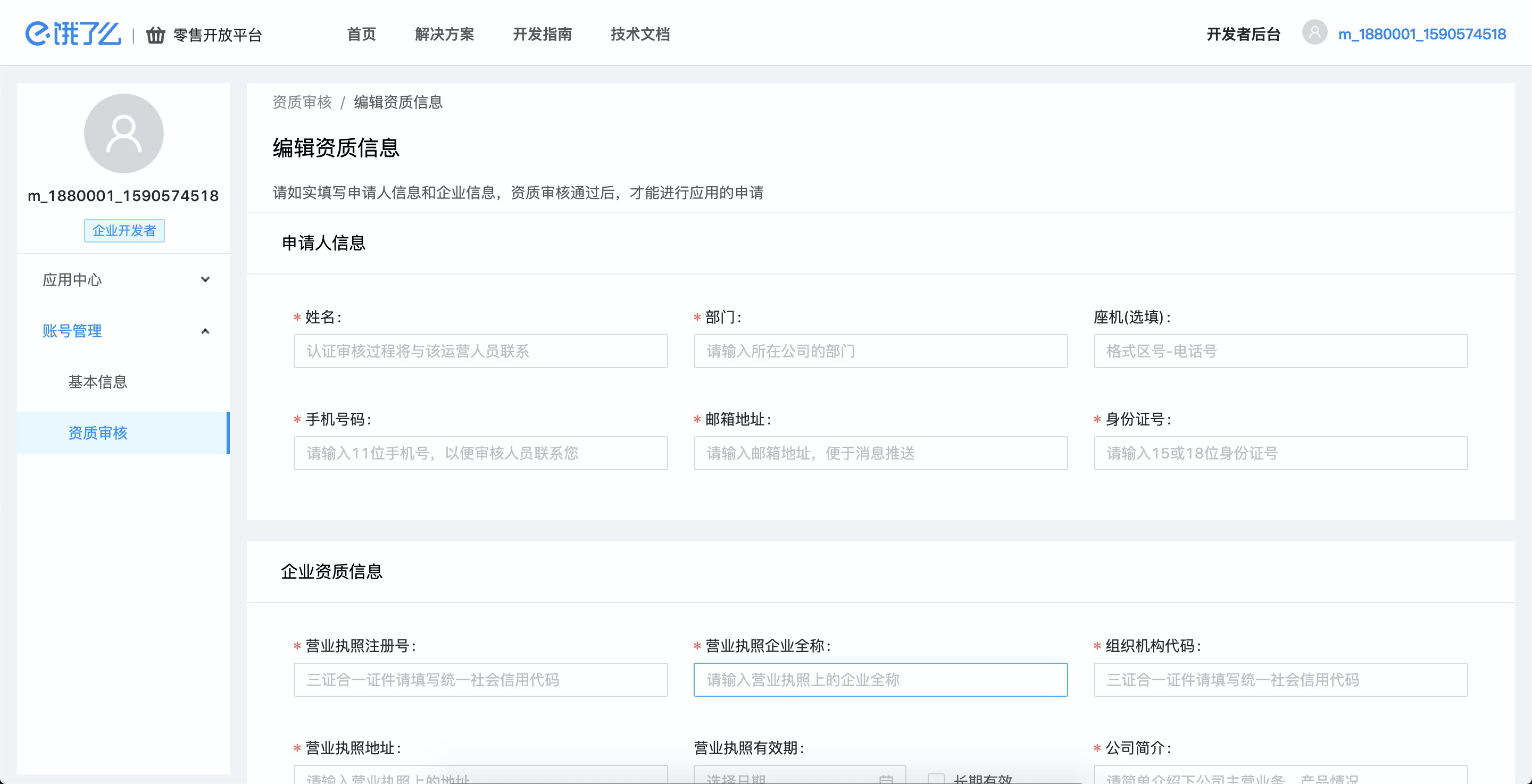Go to 开发指南 navigation item
The width and height of the screenshot is (1532, 784).
542,35
